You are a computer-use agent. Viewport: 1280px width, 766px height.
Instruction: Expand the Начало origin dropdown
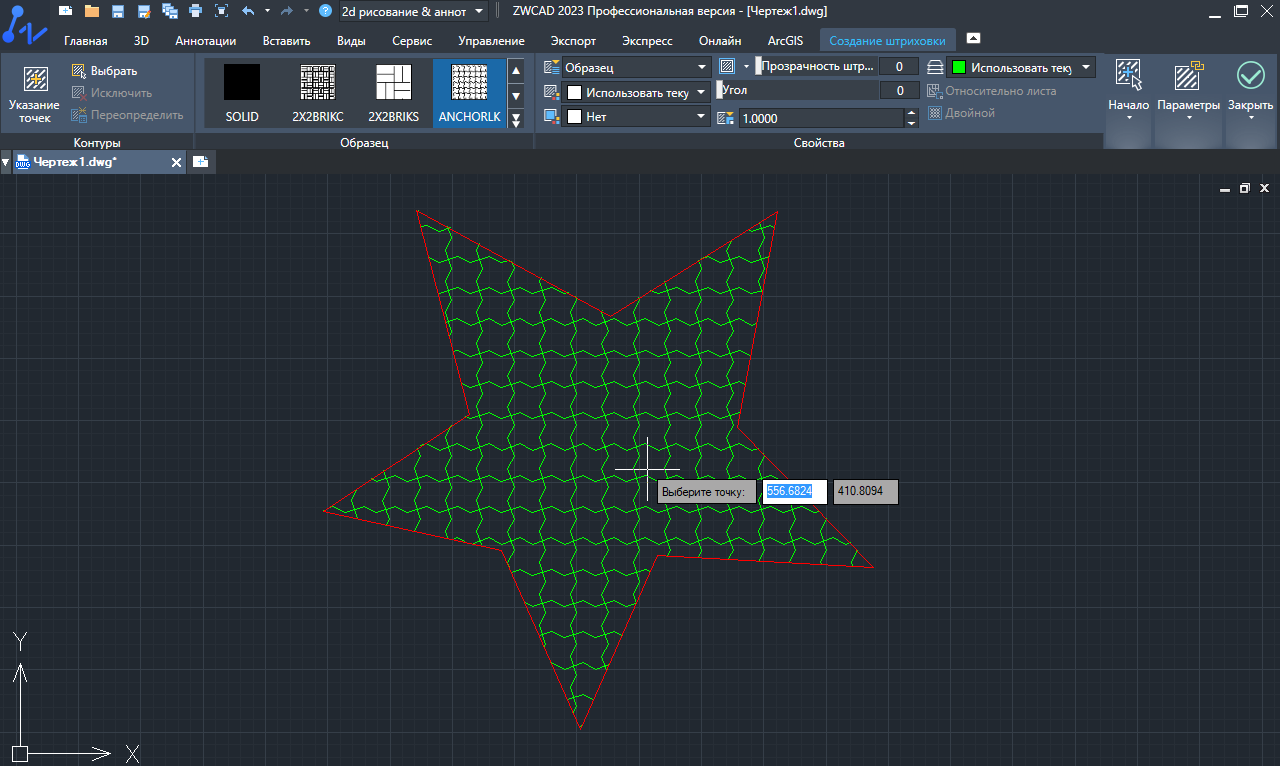click(1129, 117)
